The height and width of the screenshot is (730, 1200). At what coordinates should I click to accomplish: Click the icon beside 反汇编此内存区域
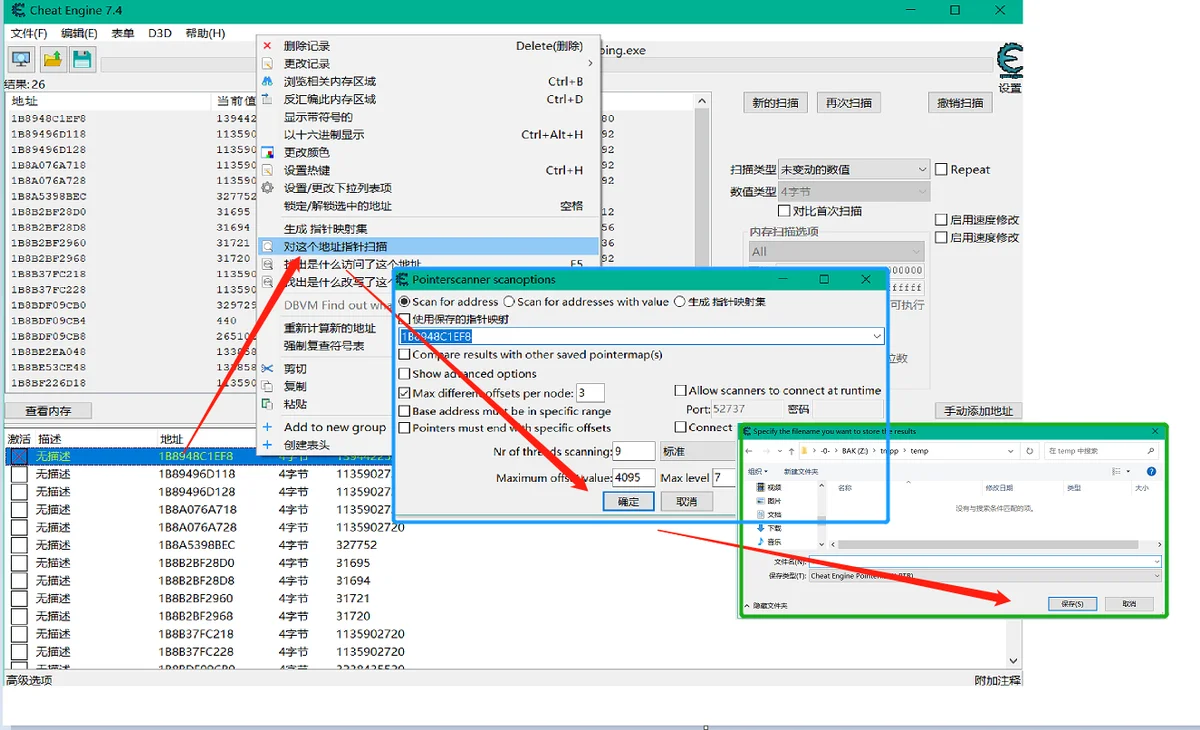267,99
